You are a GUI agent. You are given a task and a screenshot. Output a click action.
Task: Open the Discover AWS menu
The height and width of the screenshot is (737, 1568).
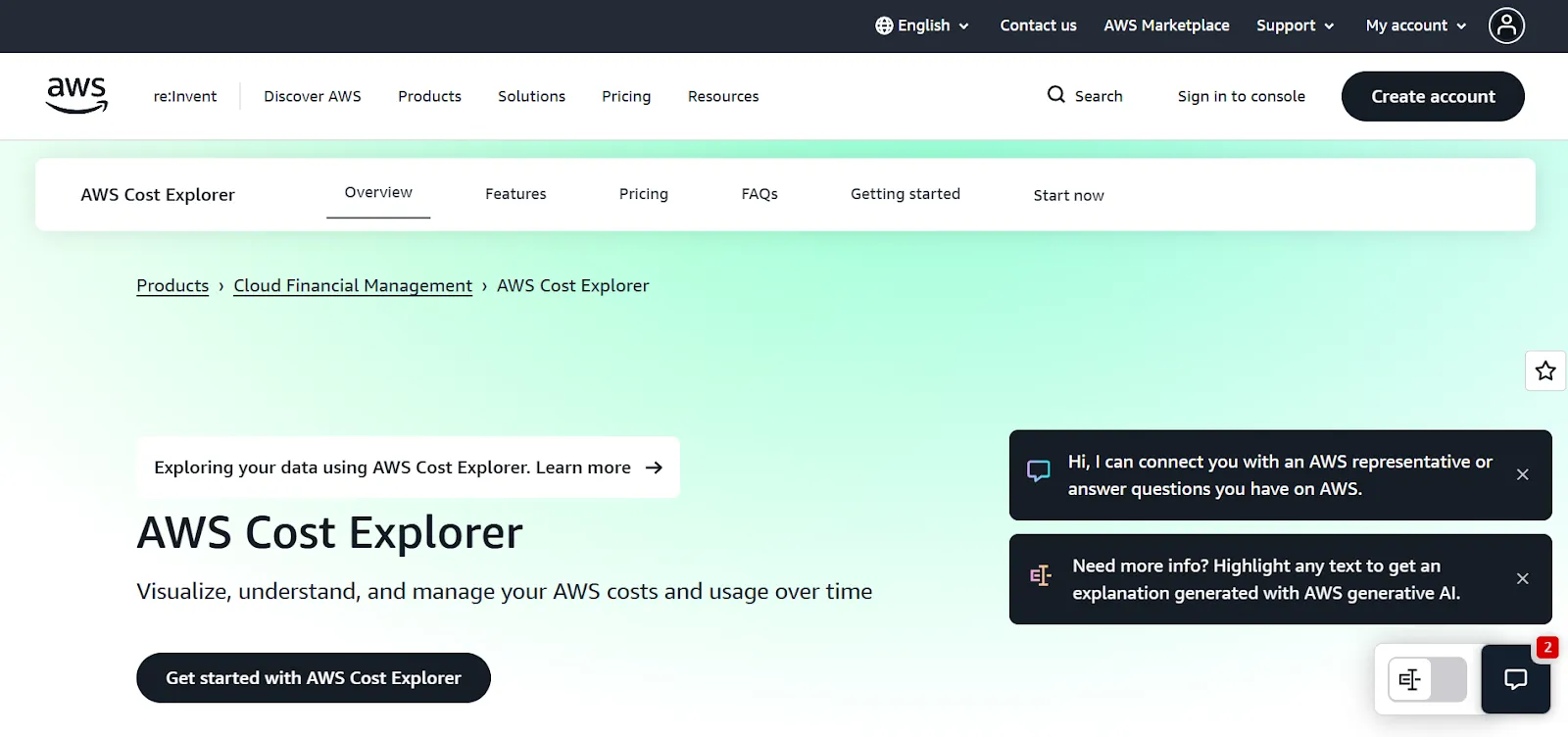(313, 96)
